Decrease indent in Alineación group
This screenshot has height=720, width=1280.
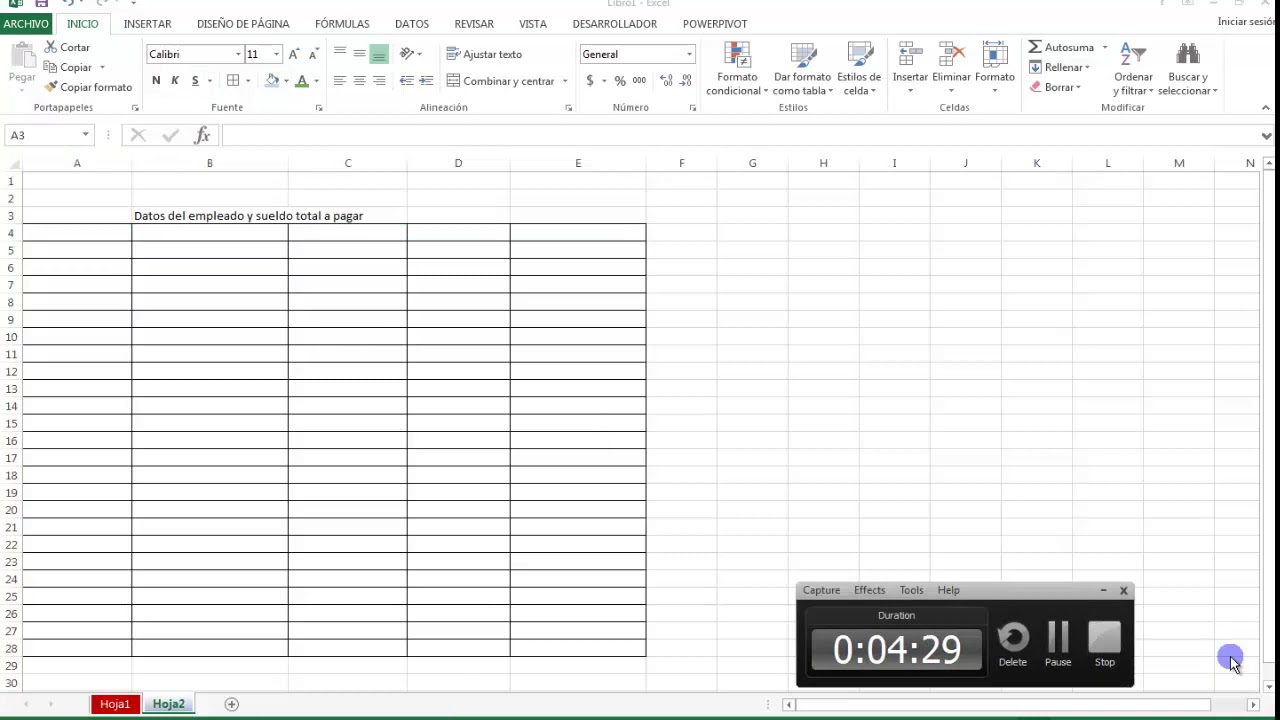pos(407,80)
